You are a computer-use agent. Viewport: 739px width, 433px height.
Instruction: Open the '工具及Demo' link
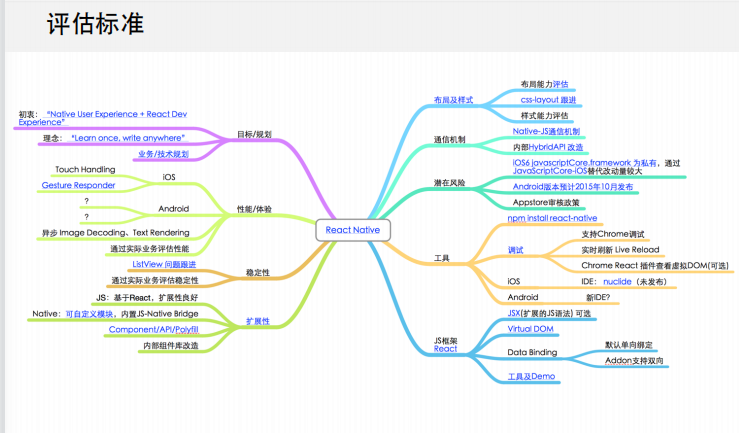click(531, 376)
